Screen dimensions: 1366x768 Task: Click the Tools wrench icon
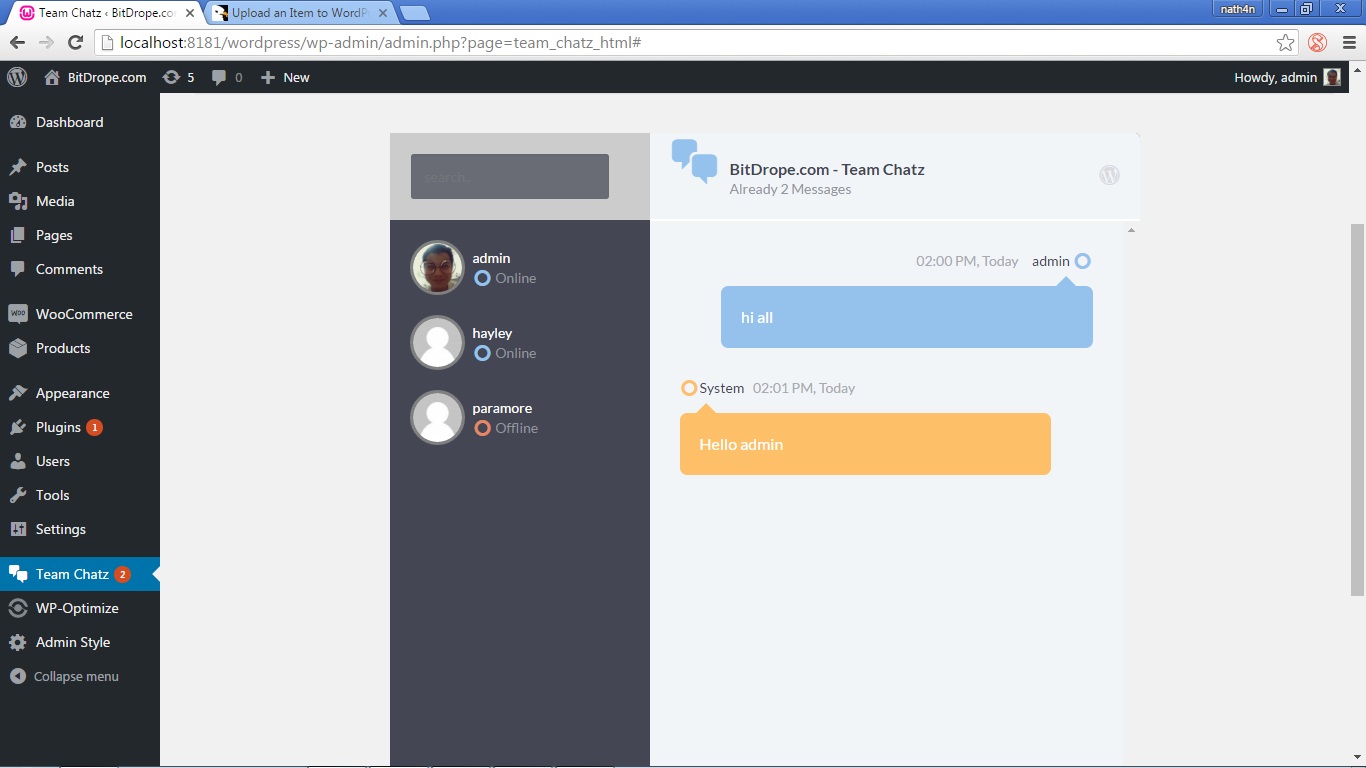18,495
